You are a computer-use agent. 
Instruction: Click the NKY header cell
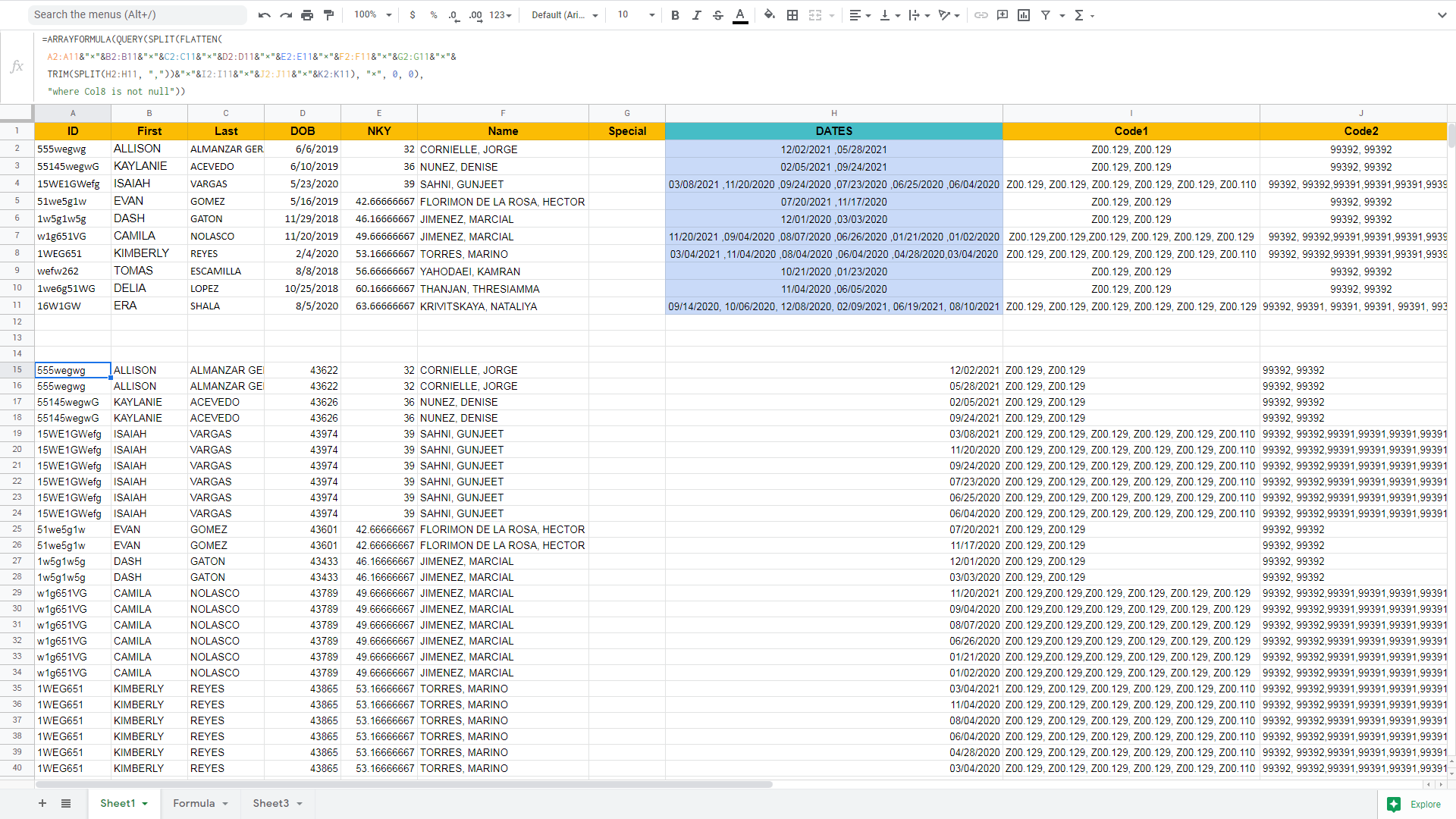pyautogui.click(x=379, y=131)
